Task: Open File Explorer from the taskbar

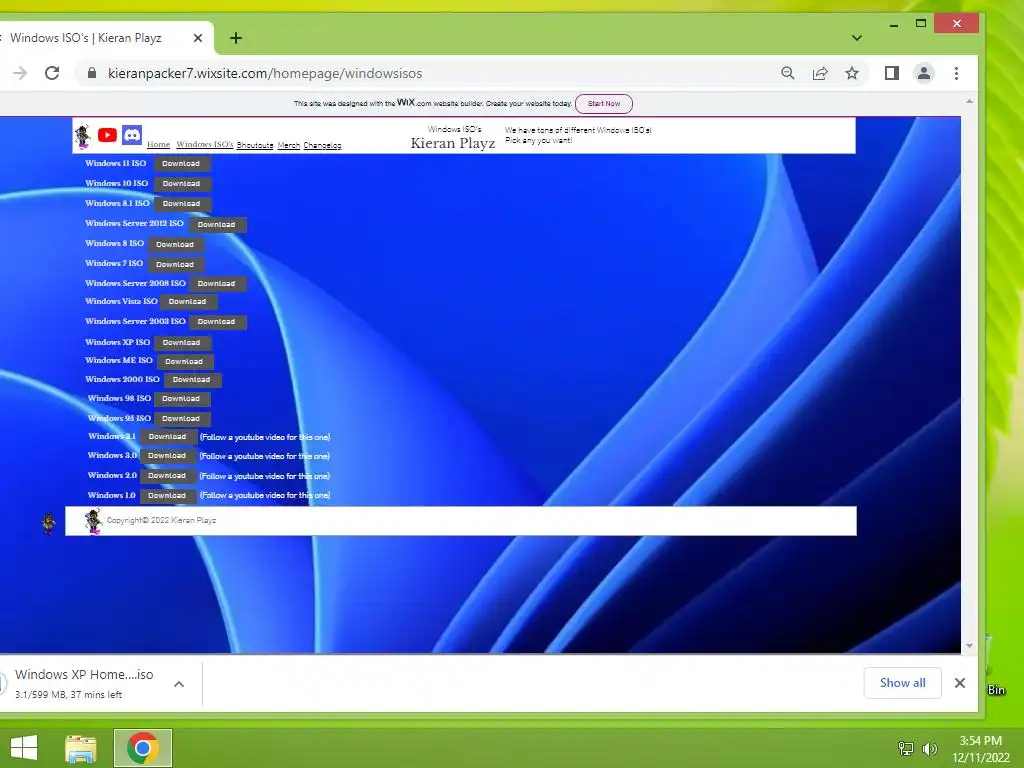Action: 80,748
